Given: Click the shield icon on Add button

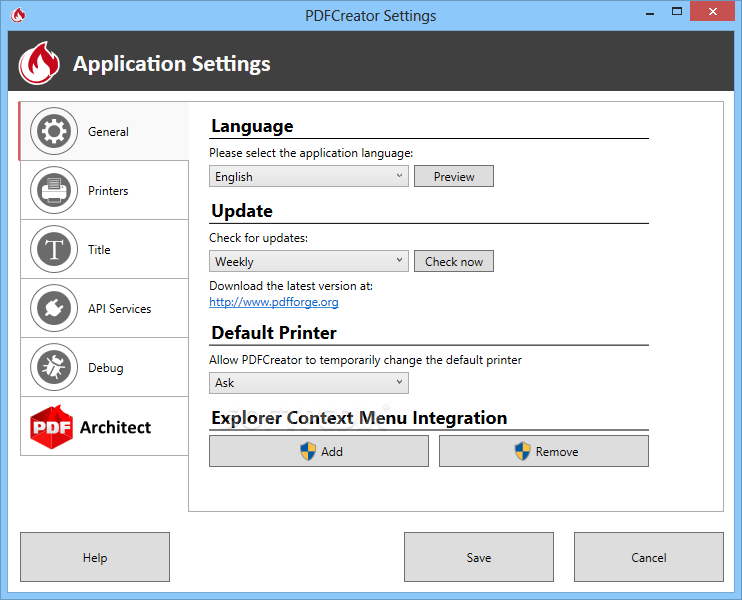Looking at the screenshot, I should pyautogui.click(x=308, y=451).
